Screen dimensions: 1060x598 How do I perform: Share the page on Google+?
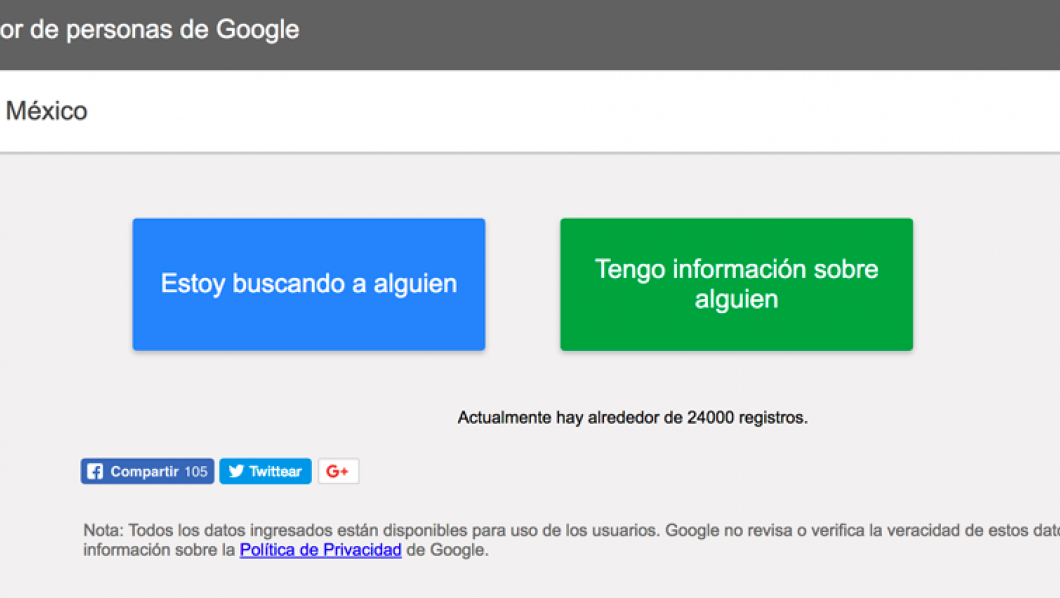(x=338, y=472)
